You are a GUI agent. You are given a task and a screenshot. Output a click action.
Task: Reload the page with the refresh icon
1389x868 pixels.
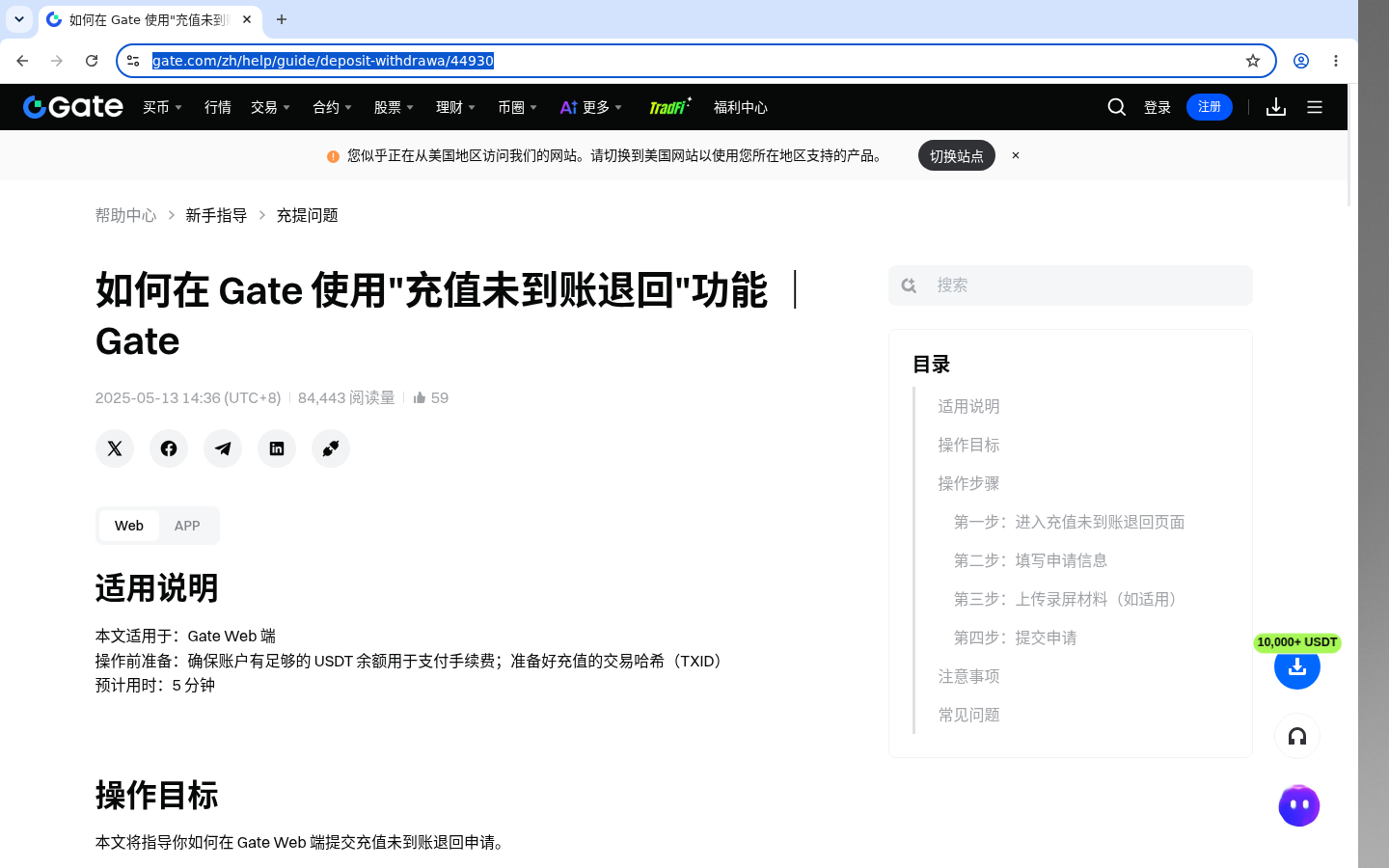(92, 61)
